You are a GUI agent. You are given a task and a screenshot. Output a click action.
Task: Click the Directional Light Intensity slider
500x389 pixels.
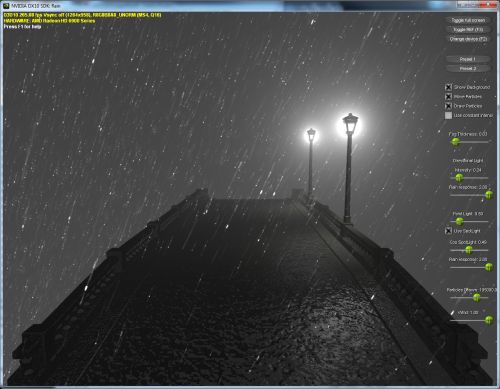point(469,178)
